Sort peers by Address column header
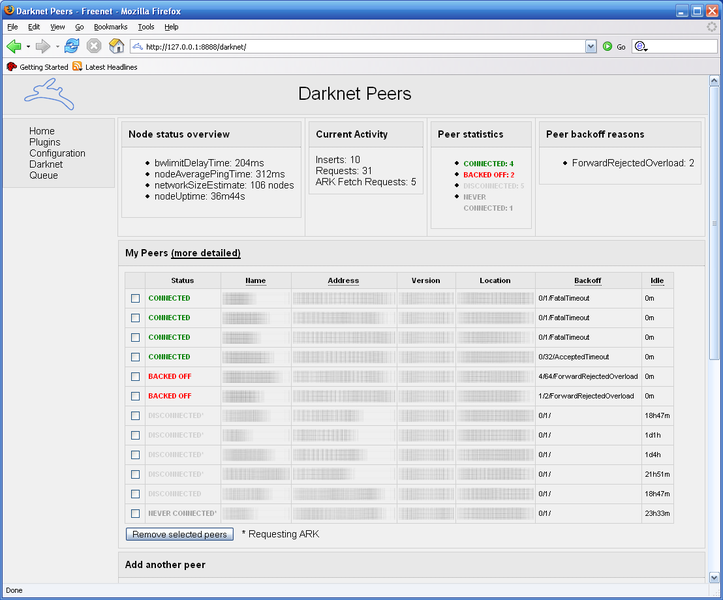Viewport: 723px width, 600px height. point(344,280)
